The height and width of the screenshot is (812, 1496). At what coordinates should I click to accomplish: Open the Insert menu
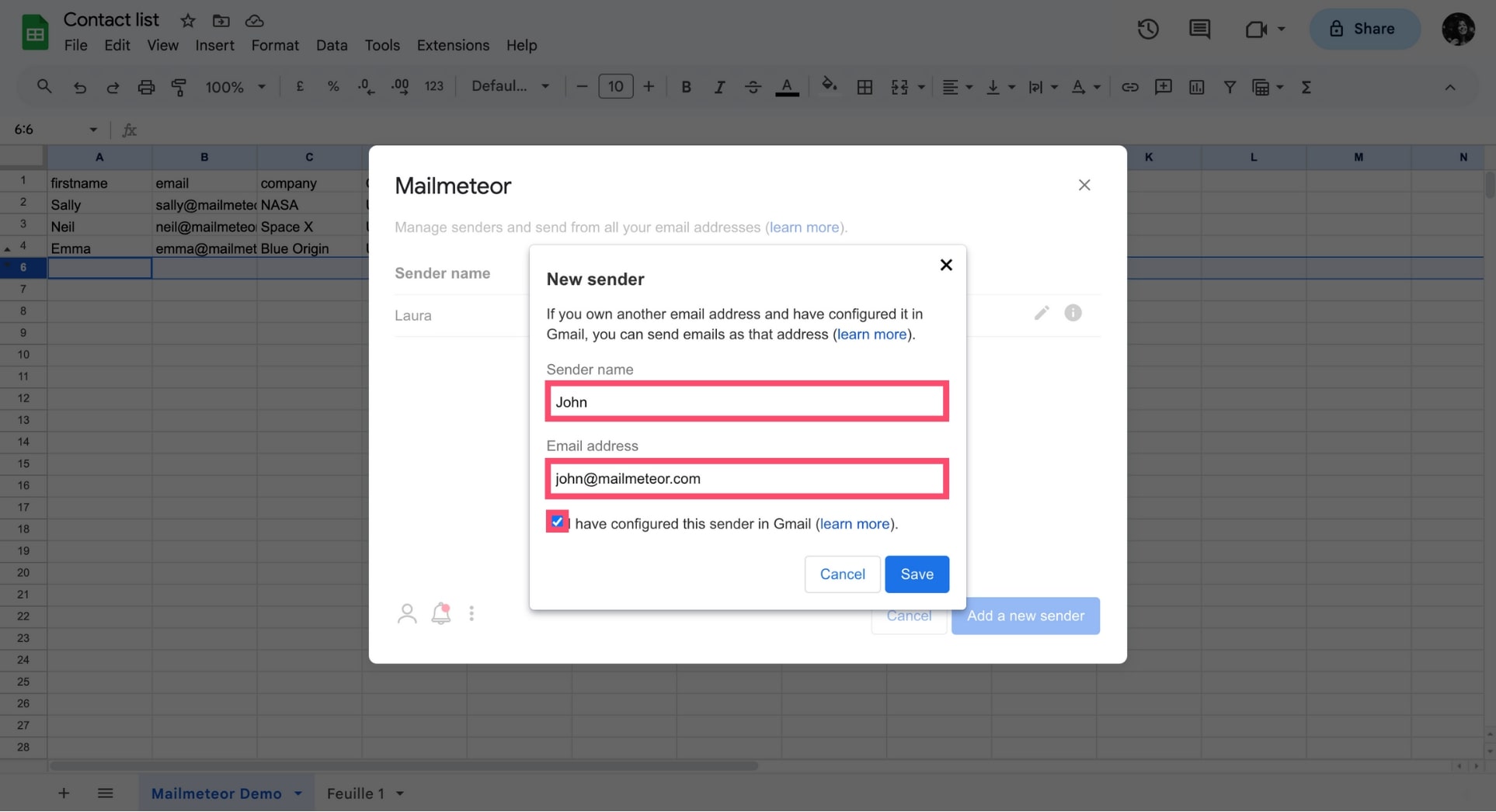coord(214,45)
